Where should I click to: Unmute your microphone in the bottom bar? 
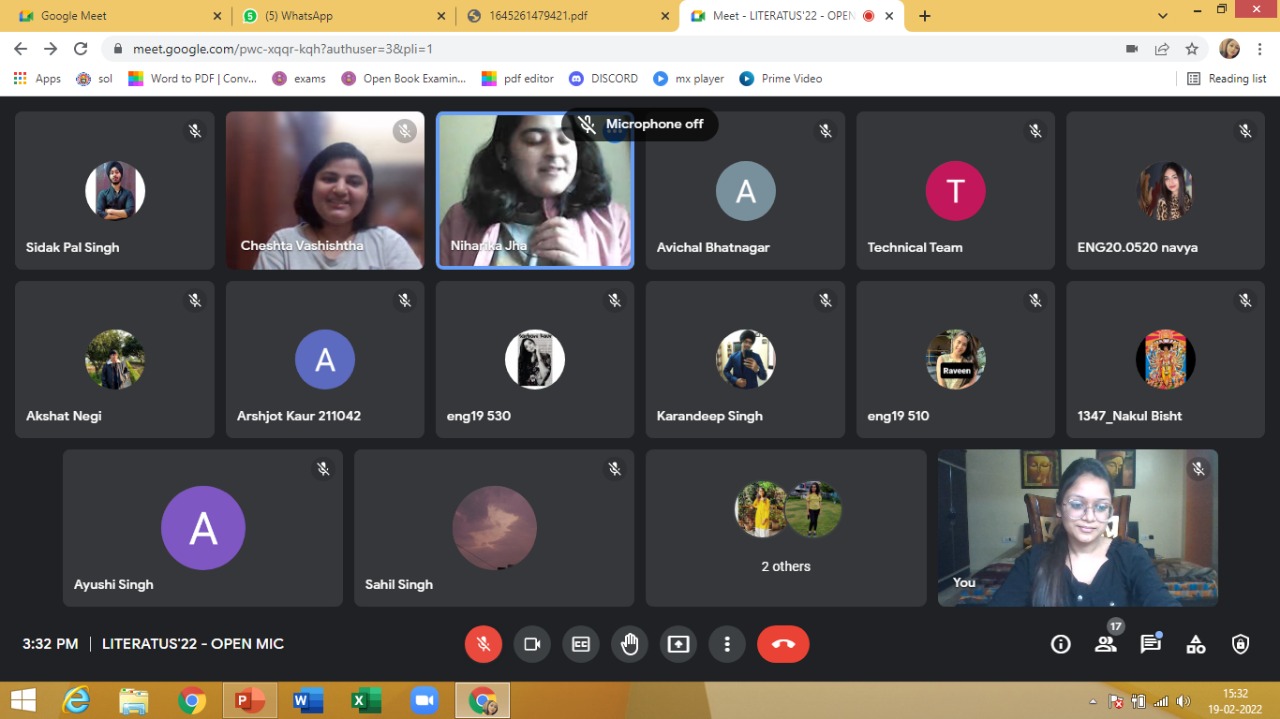pos(483,644)
